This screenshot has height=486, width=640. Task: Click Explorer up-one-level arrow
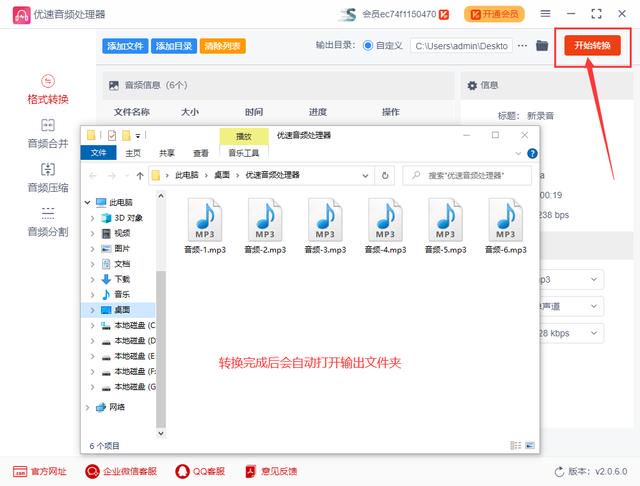pyautogui.click(x=140, y=176)
